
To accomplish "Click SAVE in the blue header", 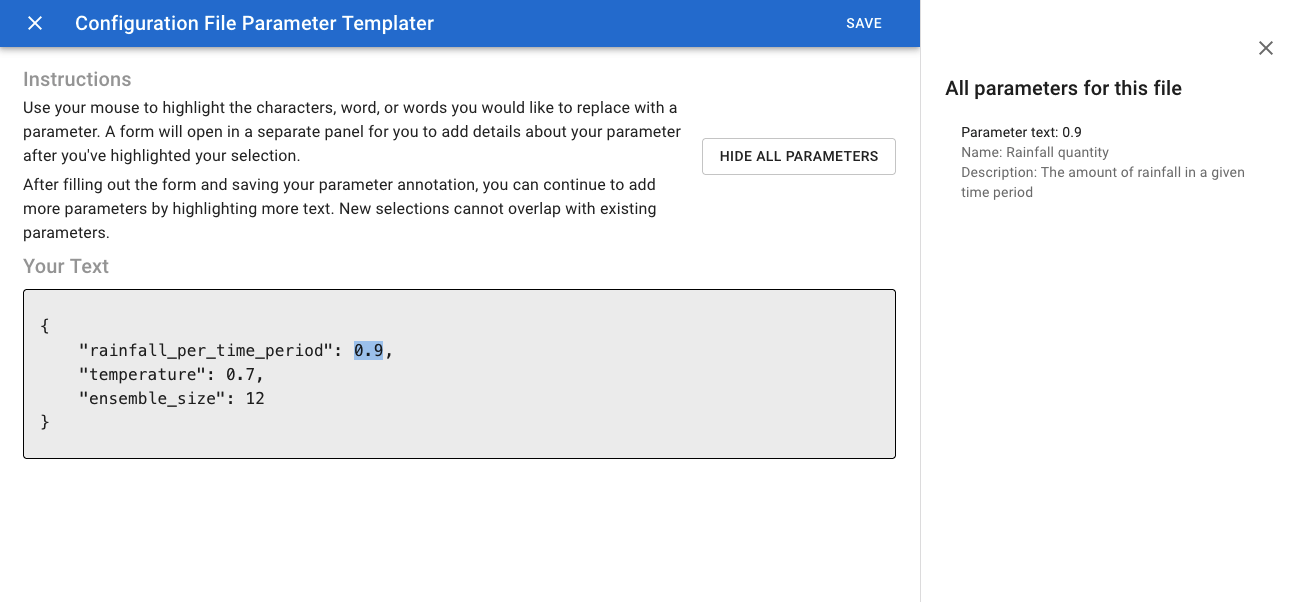I will pos(864,23).
